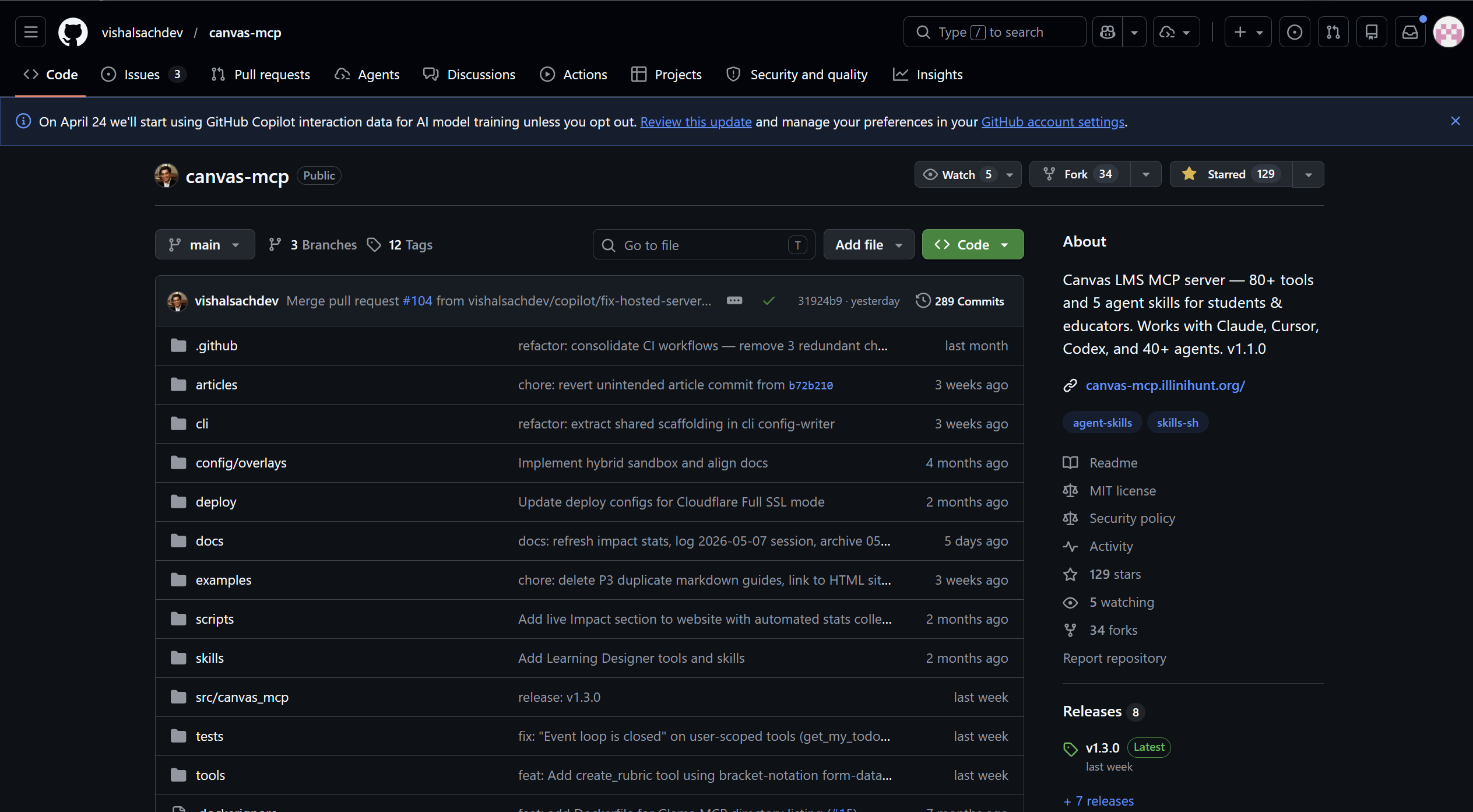View the 3 Branches link
1473x812 pixels.
click(312, 245)
